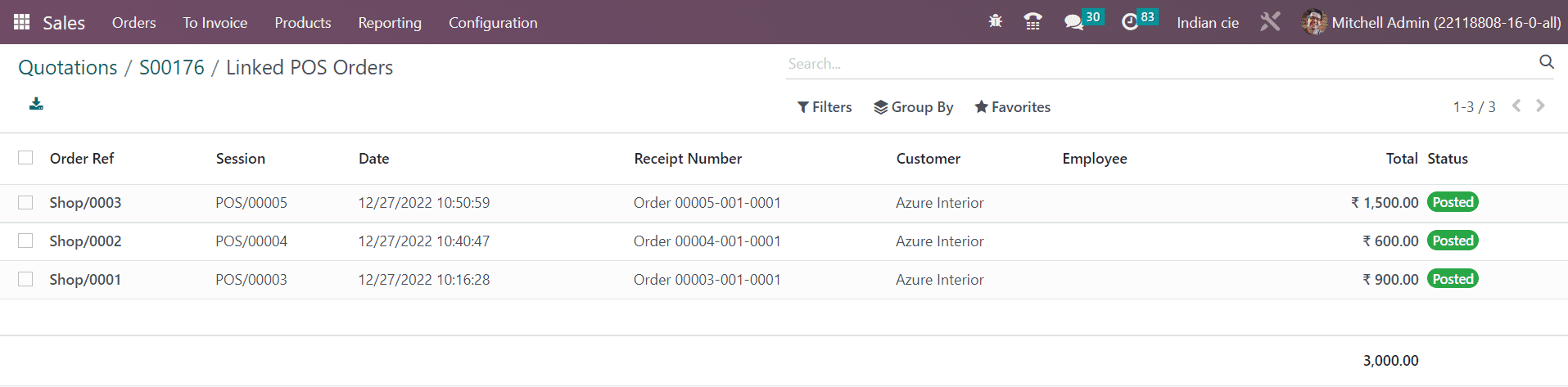Viewport: 1568px width, 387px height.
Task: Go to next page arrow
Action: [1541, 106]
